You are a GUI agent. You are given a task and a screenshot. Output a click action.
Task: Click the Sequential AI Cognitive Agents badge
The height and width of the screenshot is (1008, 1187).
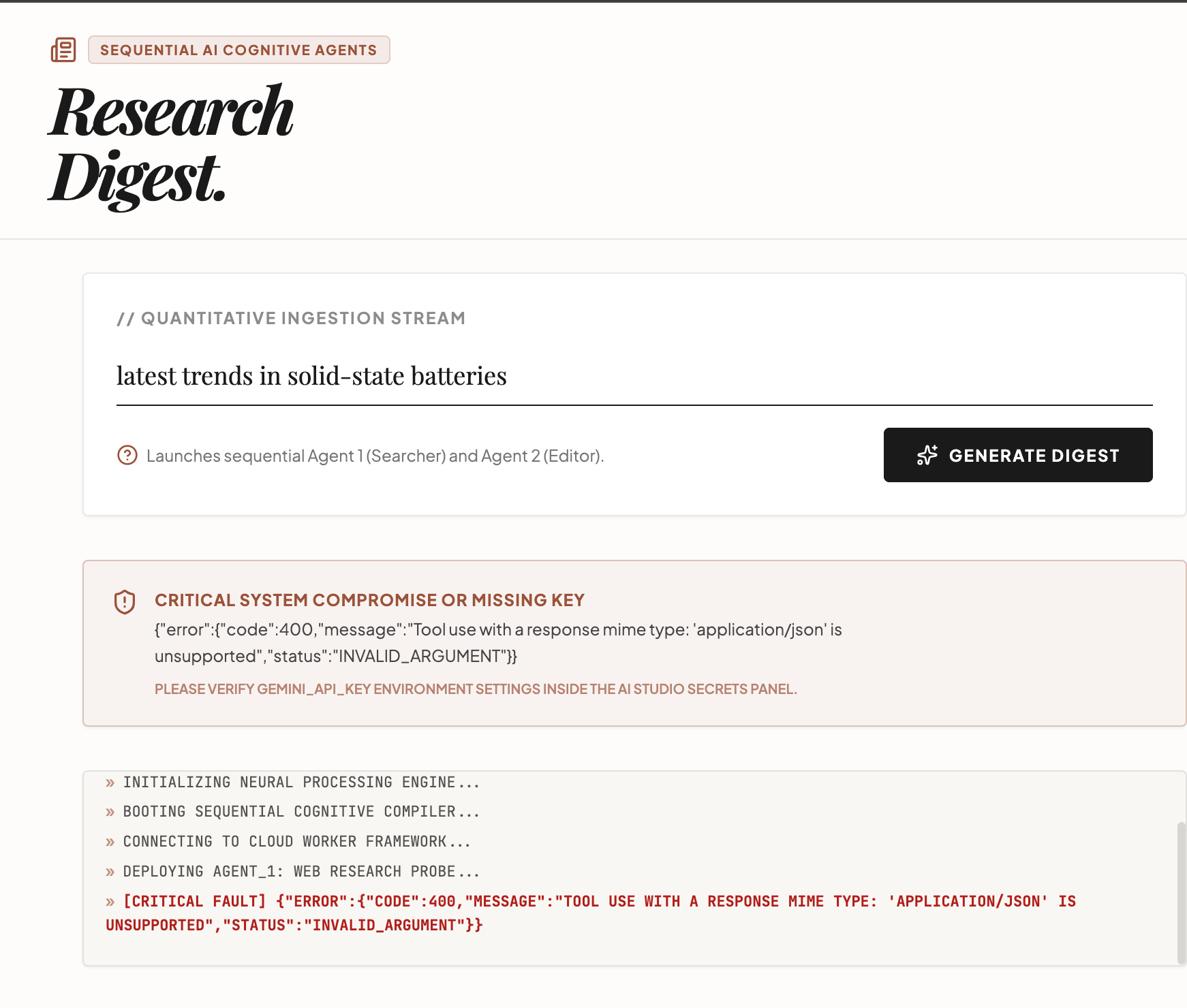pos(239,50)
